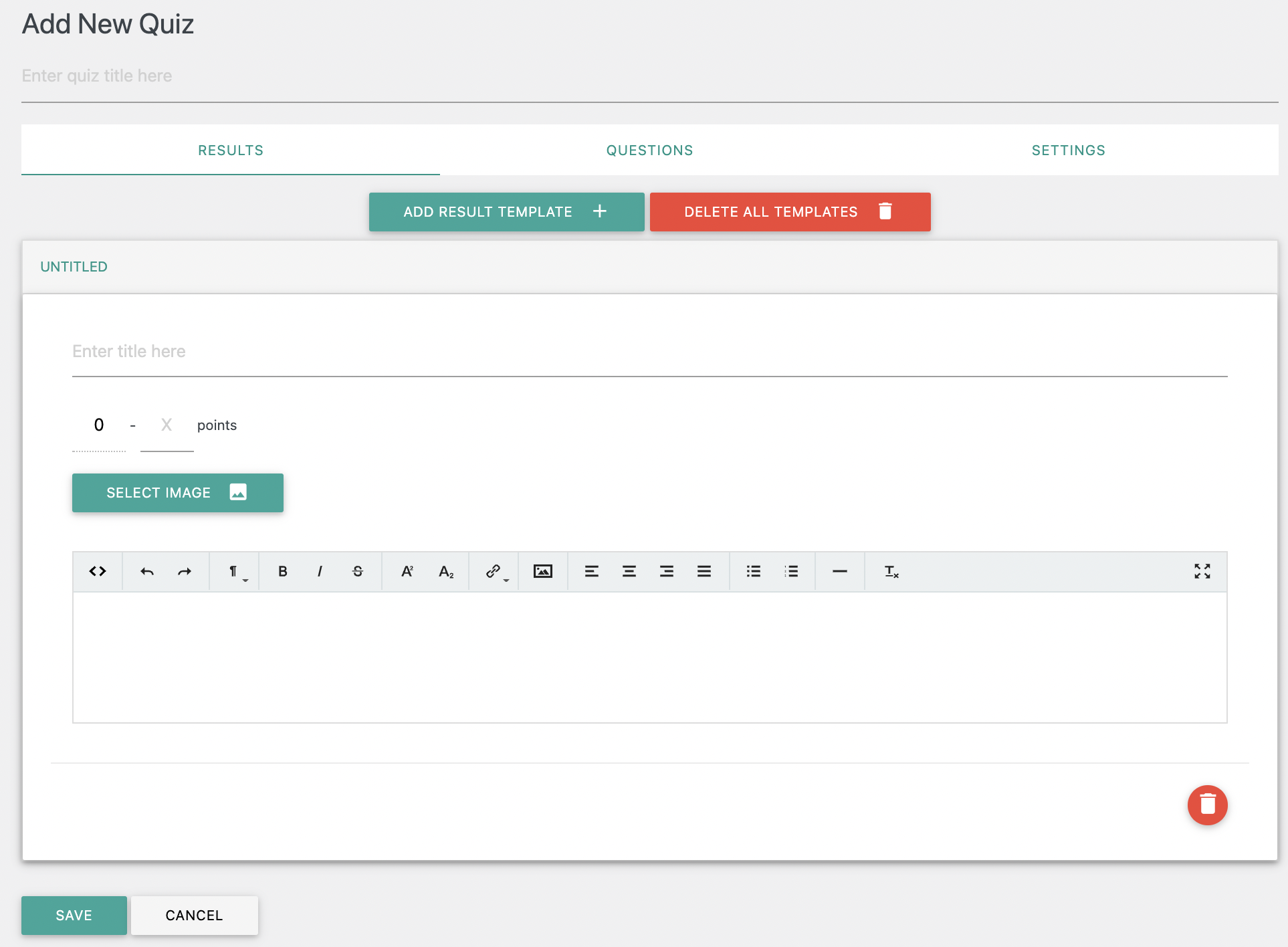Viewport: 1288px width, 947px height.
Task: Click the Add Result Template button
Action: coord(506,212)
